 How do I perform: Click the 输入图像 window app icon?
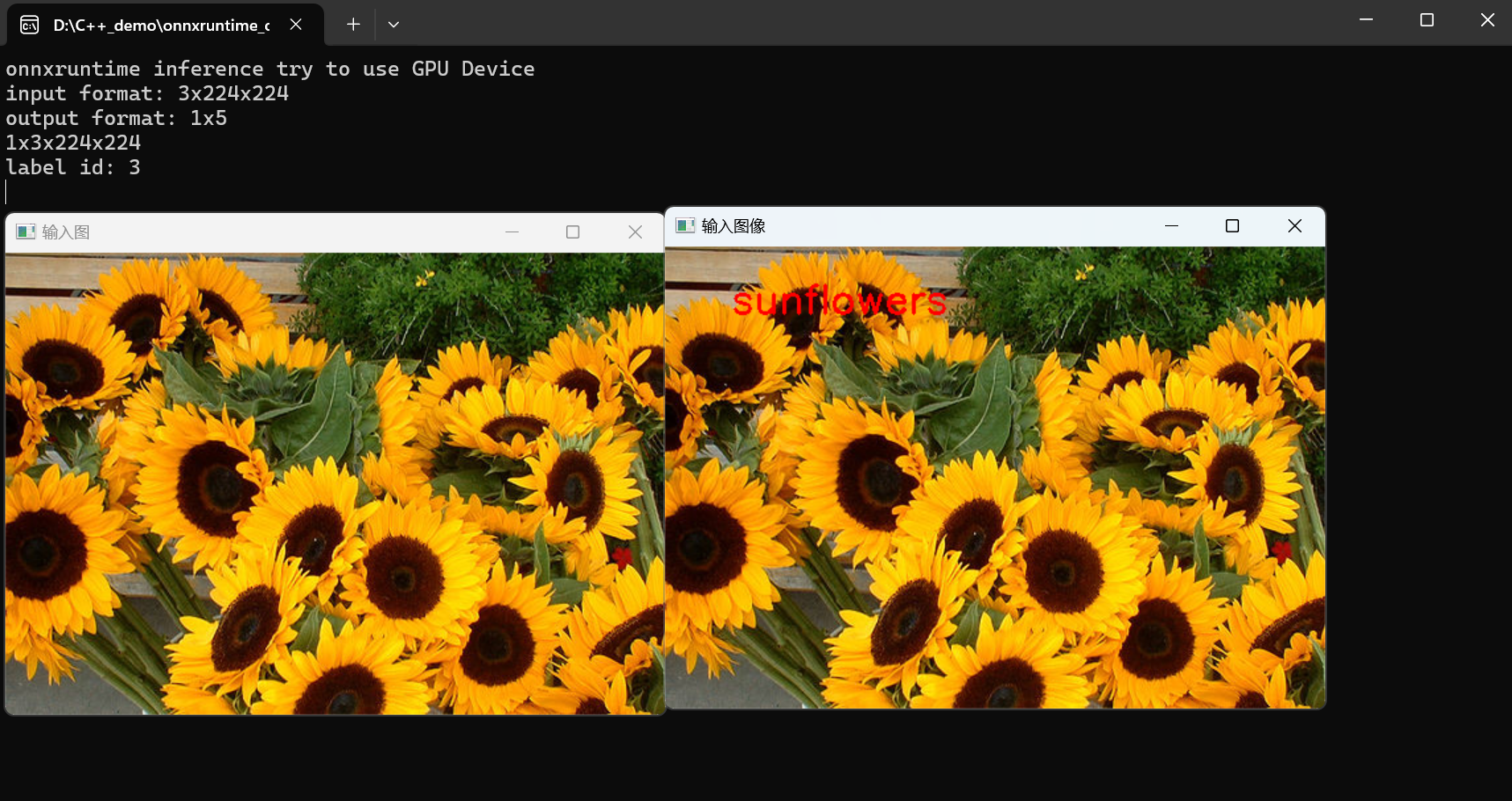point(685,225)
